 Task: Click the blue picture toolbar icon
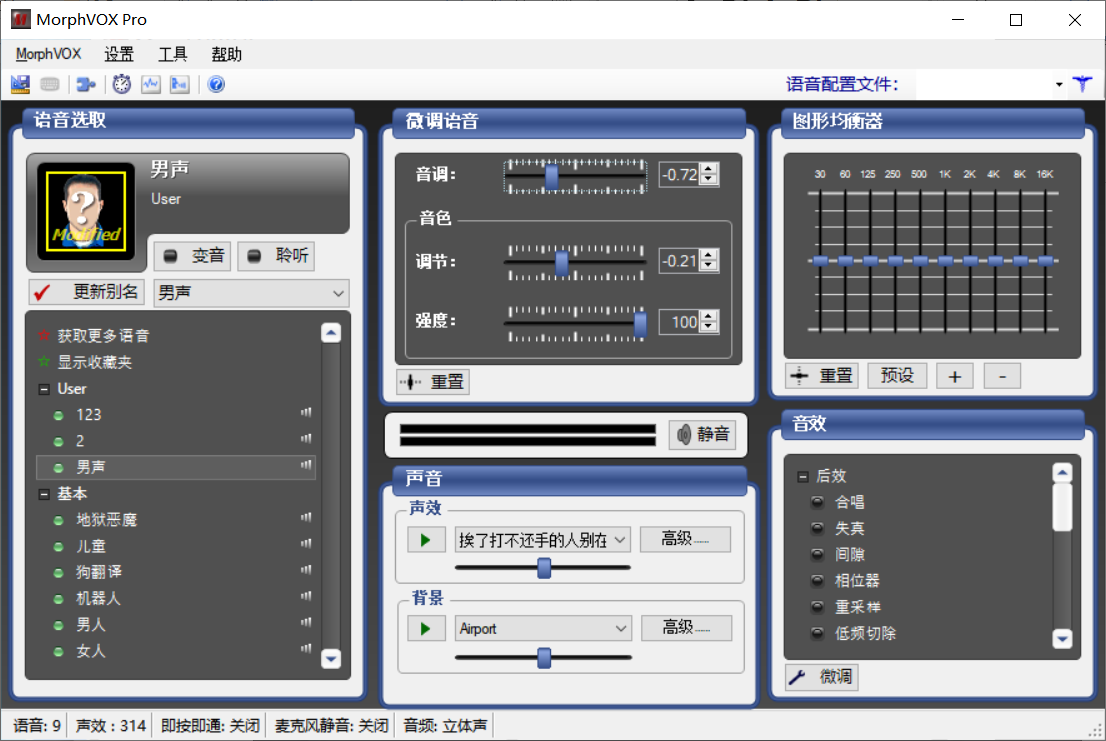coord(180,85)
